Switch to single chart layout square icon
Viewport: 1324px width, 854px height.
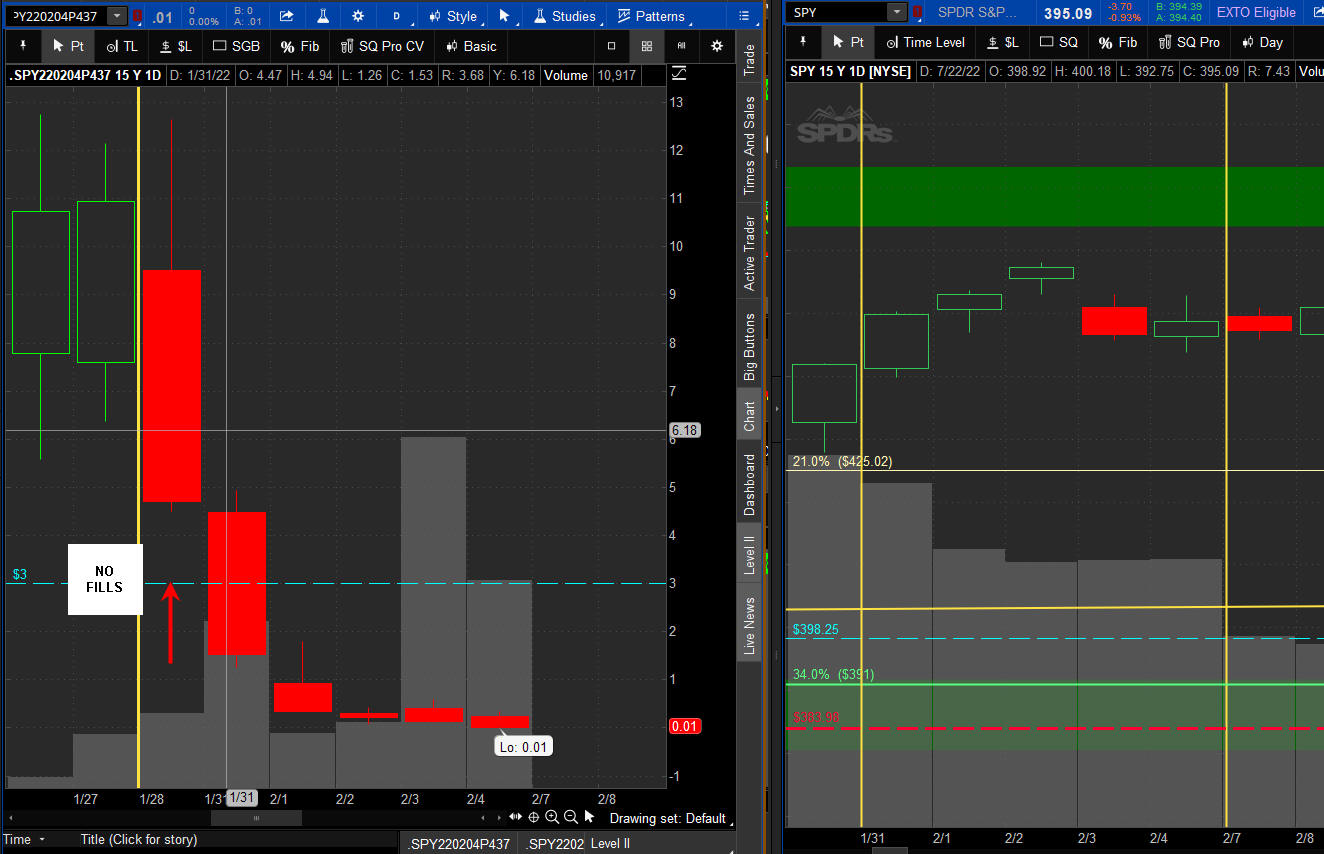(612, 46)
